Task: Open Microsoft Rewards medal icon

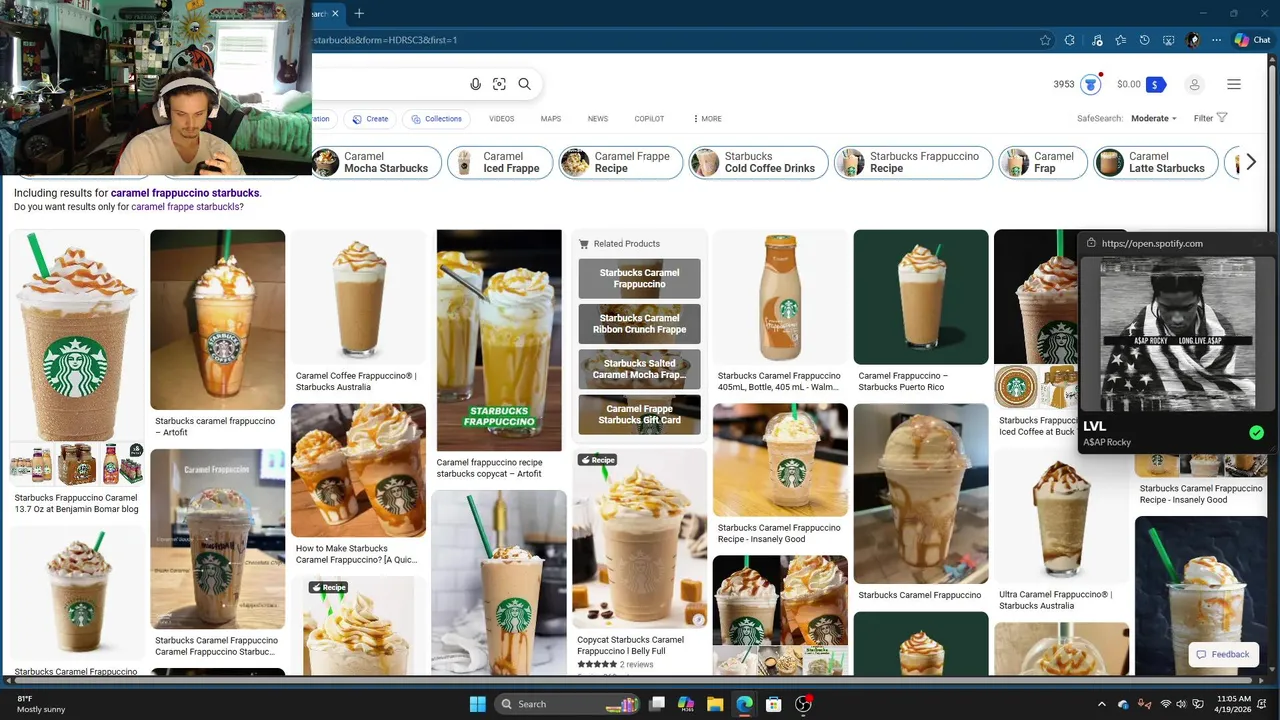Action: point(1091,84)
